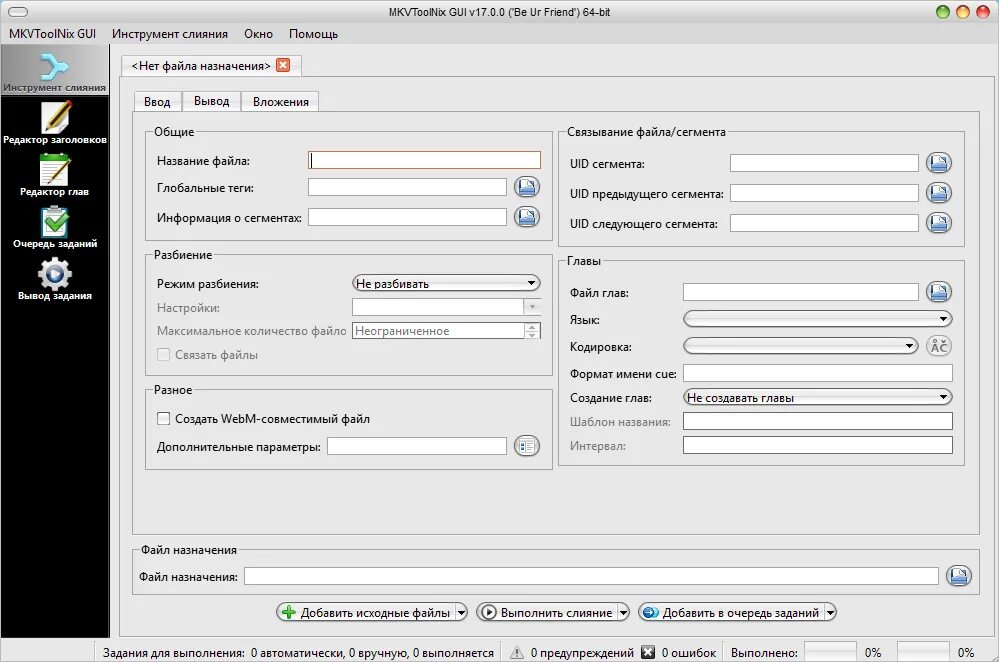Browse for UID предыдущего сегмента file
999x662 pixels.
click(938, 192)
